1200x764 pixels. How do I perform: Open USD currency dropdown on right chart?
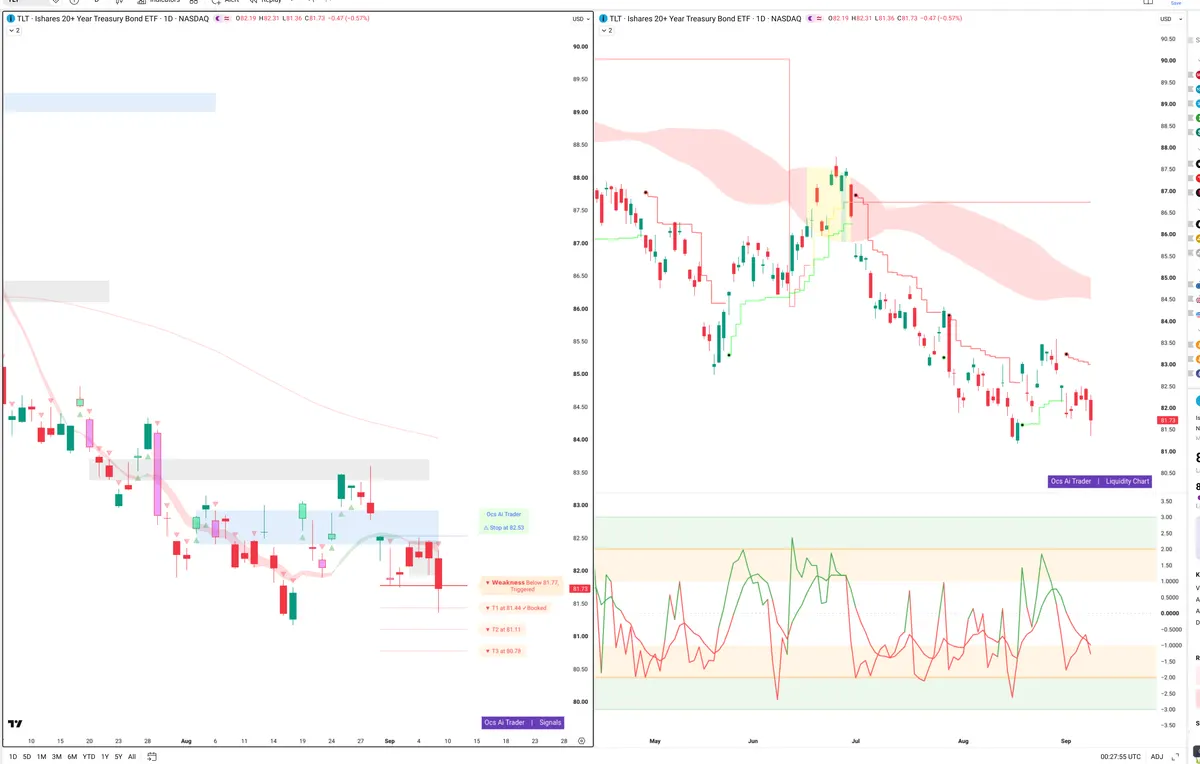click(x=1169, y=19)
